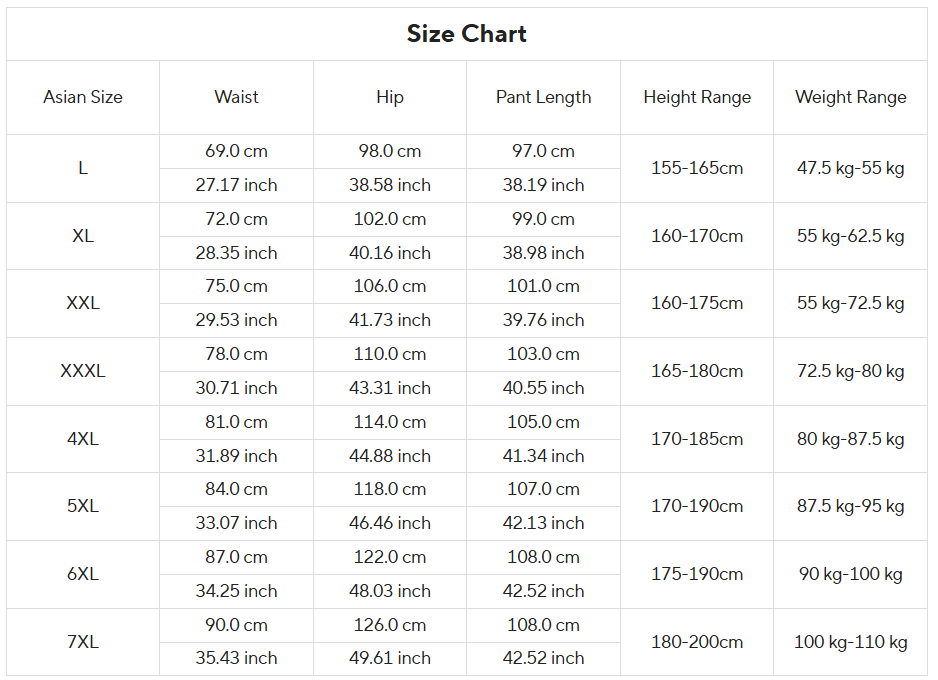Click the Height Range header
Image resolution: width=938 pixels, height=680 pixels.
point(697,97)
